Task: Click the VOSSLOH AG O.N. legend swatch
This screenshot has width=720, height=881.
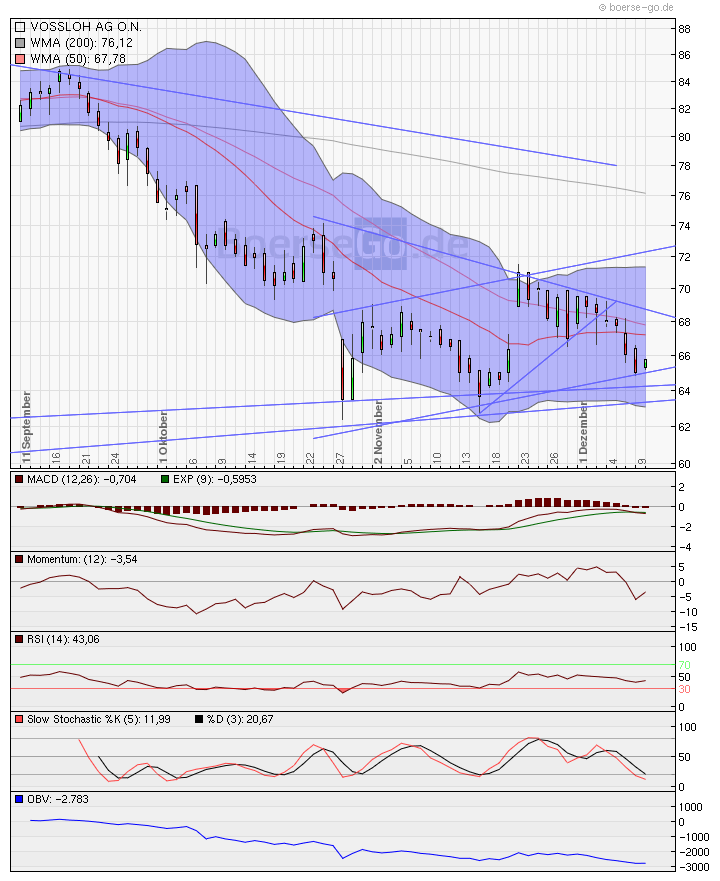Action: [x=20, y=26]
